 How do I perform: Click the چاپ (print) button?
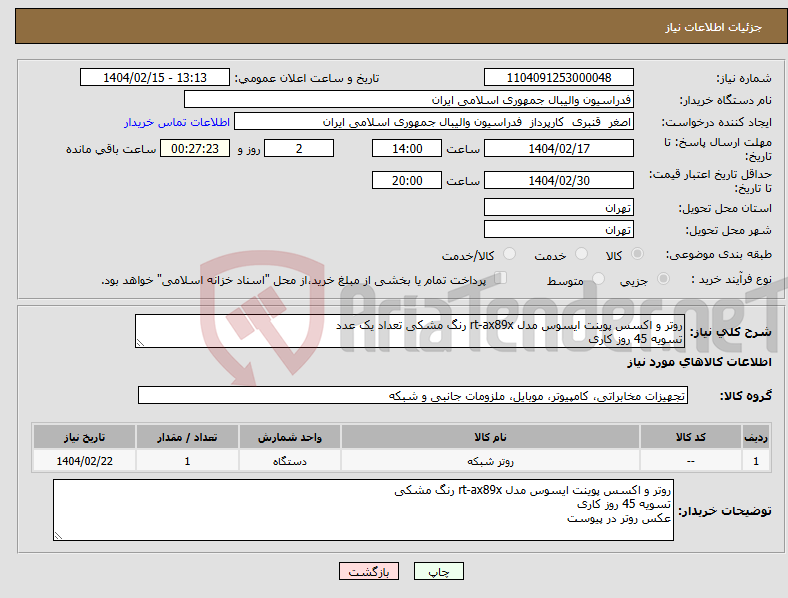coord(438,571)
